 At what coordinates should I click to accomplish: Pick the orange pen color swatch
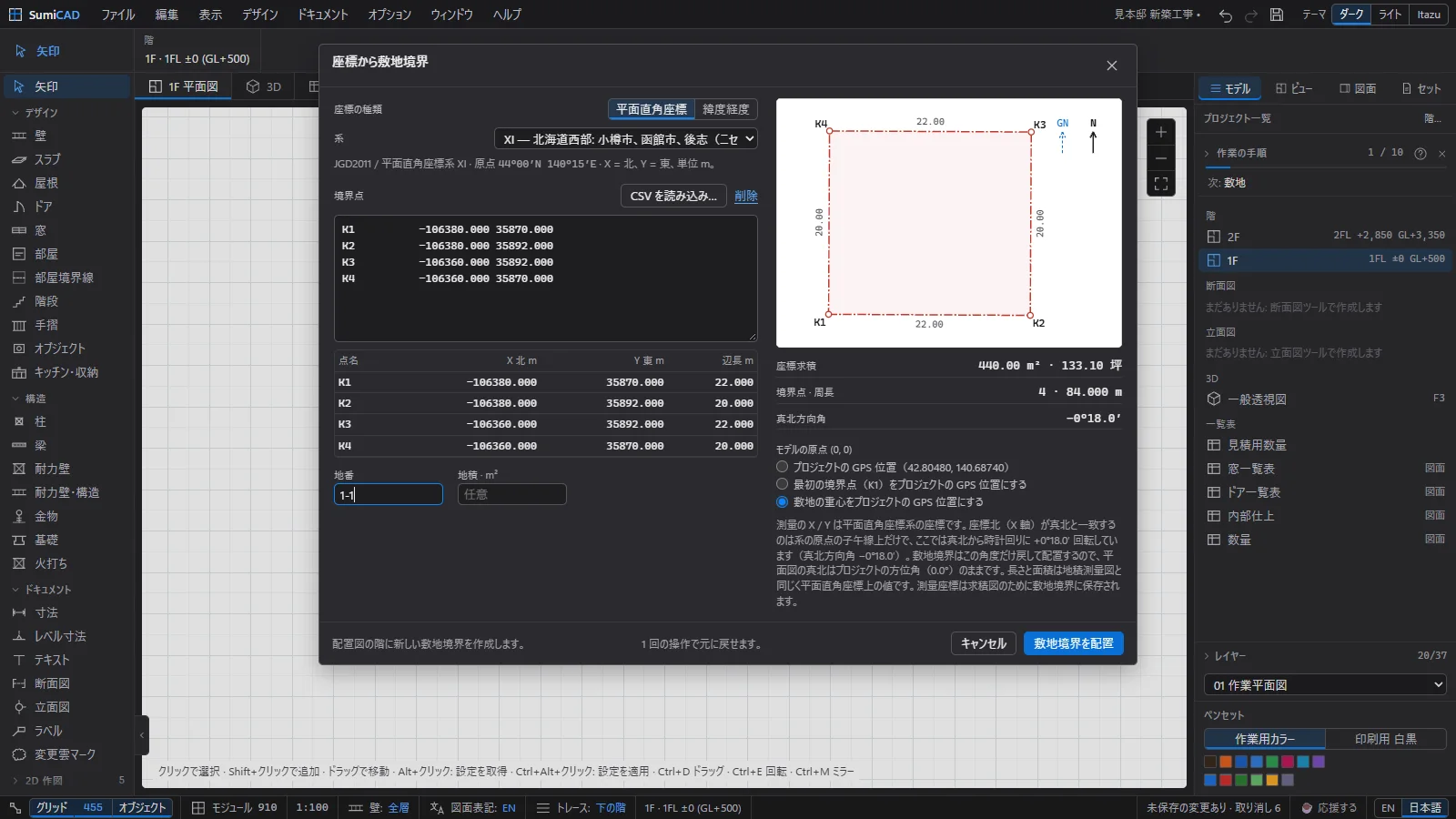[x=1226, y=762]
